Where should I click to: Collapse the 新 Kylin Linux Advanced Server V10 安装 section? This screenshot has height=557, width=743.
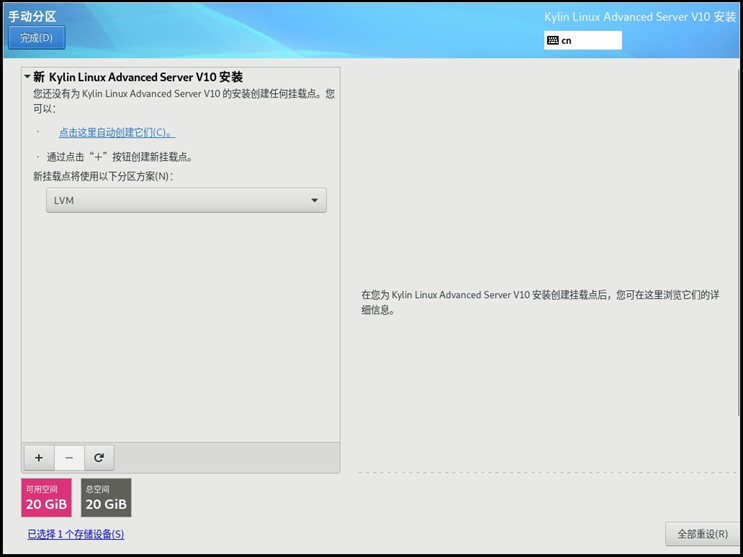click(x=27, y=77)
